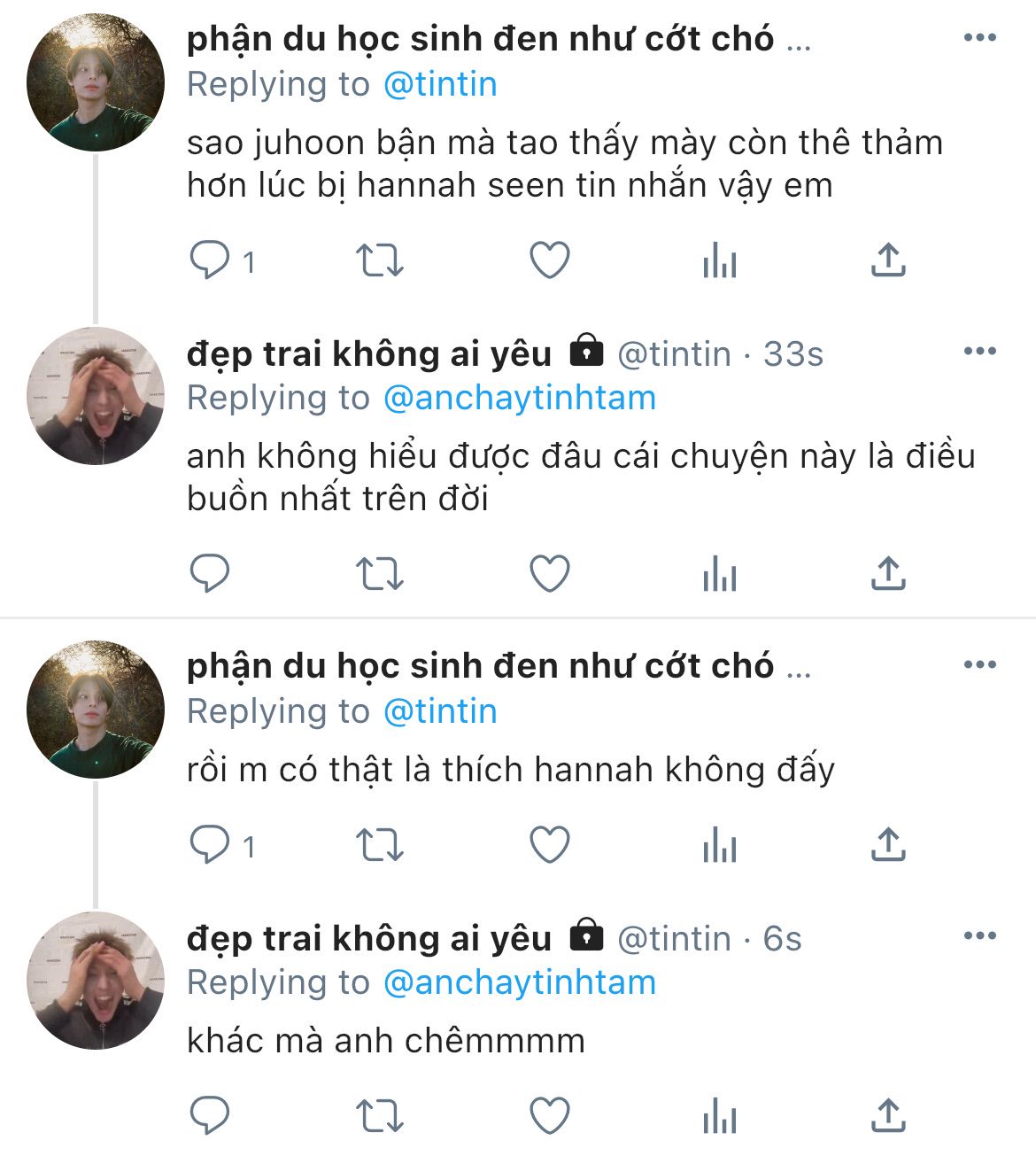Open "đẹp trai không ai yêu" 6s profile name
Viewport: 1036px width, 1156px height.
[369, 938]
